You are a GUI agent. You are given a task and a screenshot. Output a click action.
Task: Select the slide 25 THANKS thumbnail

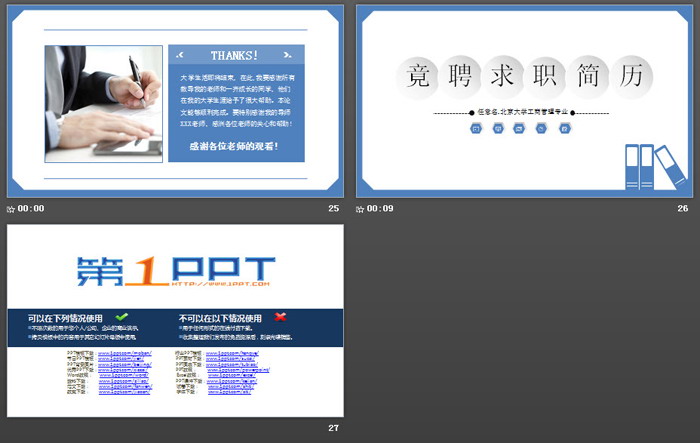[x=175, y=101]
